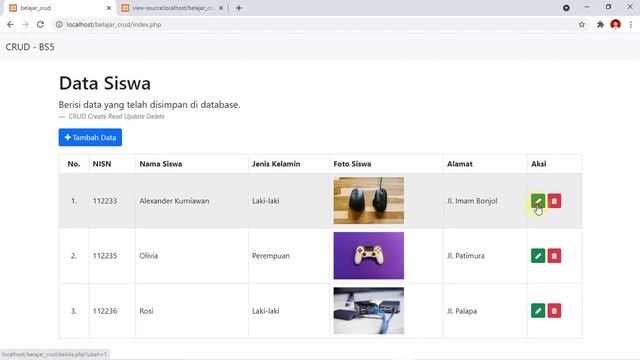Close the view-source tab
The height and width of the screenshot is (360, 640).
[221, 8]
